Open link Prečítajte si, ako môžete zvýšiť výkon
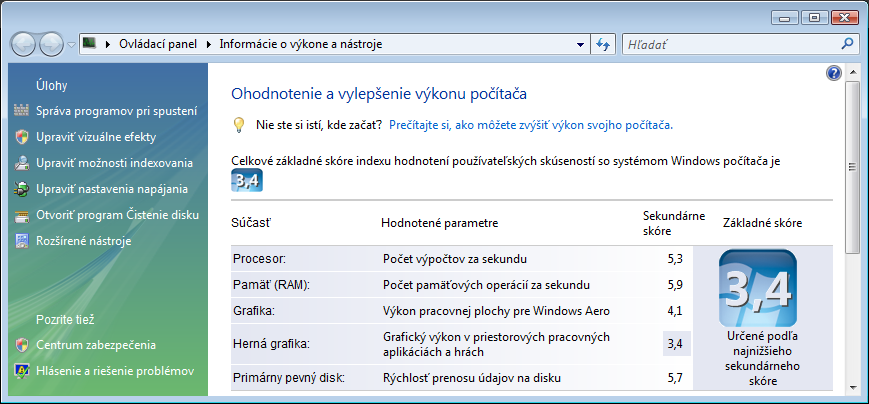 click(x=531, y=125)
